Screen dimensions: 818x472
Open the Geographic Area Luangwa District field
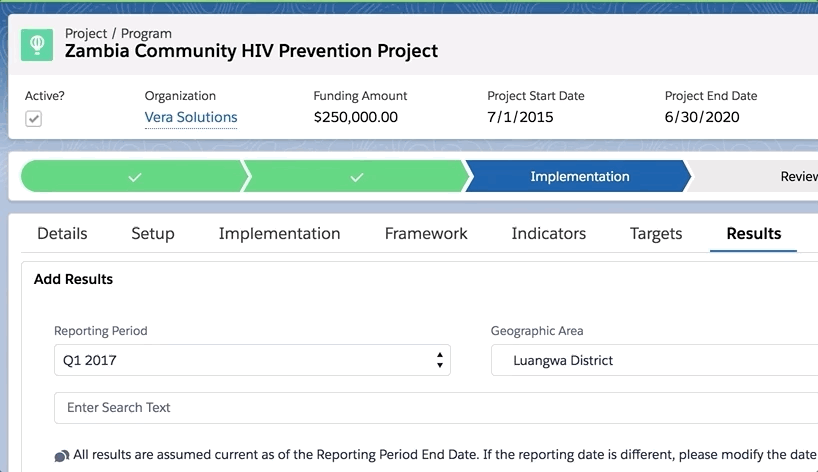pos(654,360)
